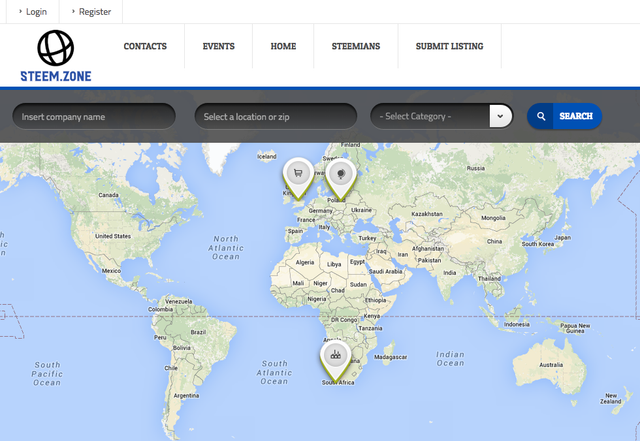
Task: Open the Select Category dropdown
Action: 442,116
